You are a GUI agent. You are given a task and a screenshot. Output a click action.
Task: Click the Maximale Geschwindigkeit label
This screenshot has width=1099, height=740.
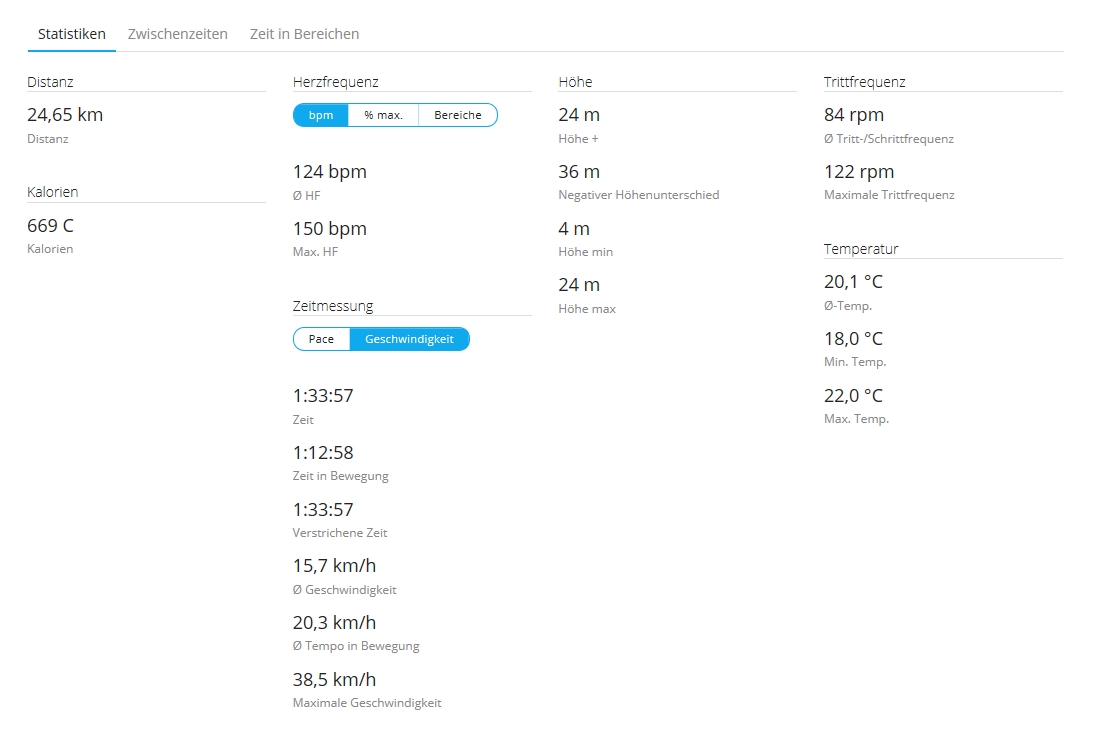coord(367,703)
